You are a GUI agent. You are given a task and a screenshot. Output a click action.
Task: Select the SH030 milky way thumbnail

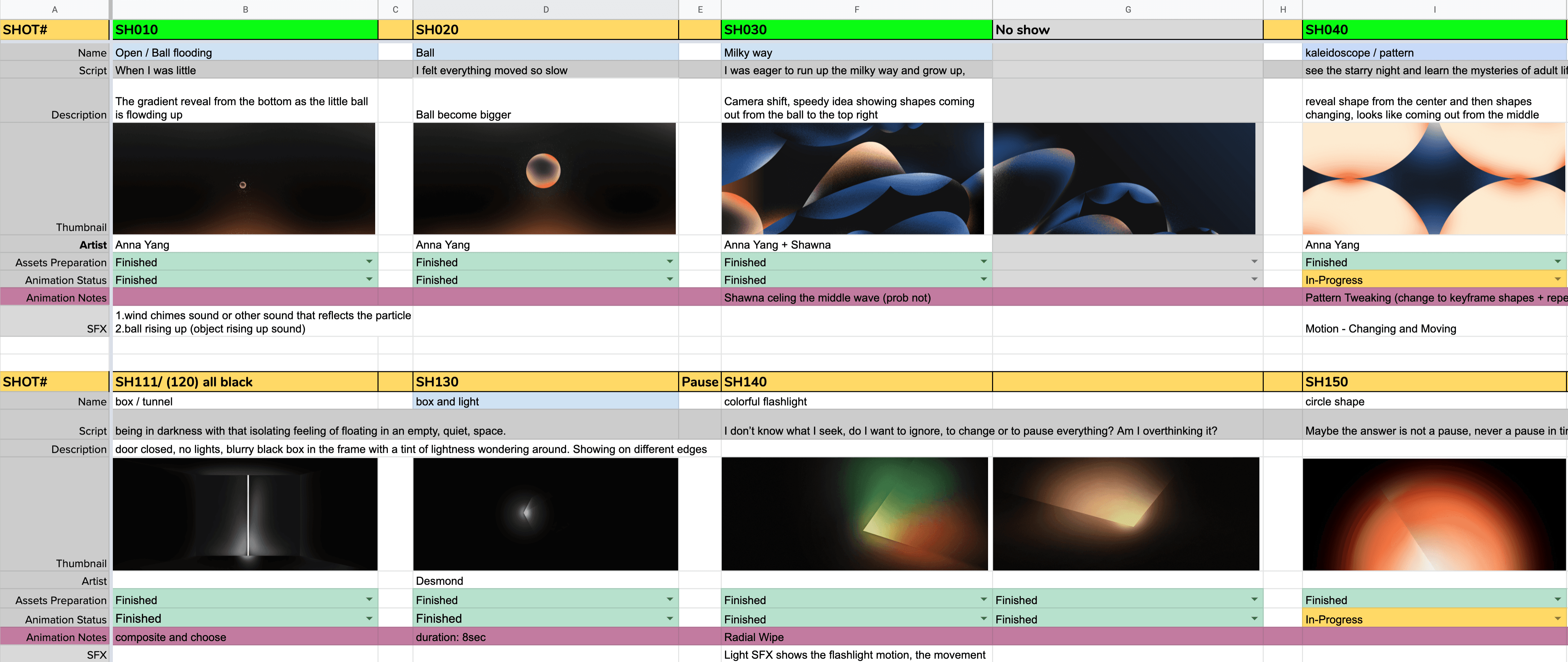click(x=853, y=179)
